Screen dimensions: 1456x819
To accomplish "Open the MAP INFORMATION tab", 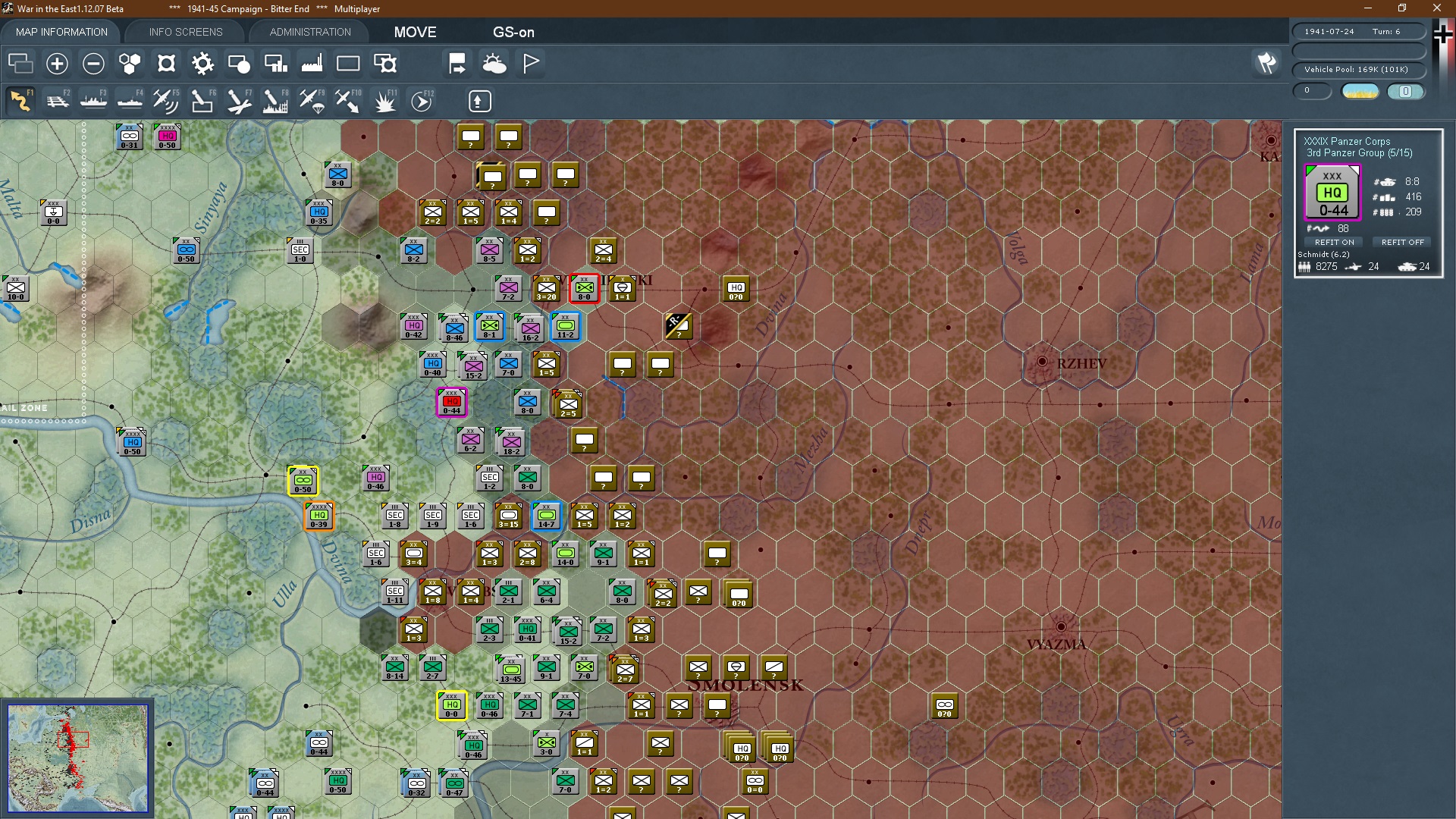I will [61, 32].
